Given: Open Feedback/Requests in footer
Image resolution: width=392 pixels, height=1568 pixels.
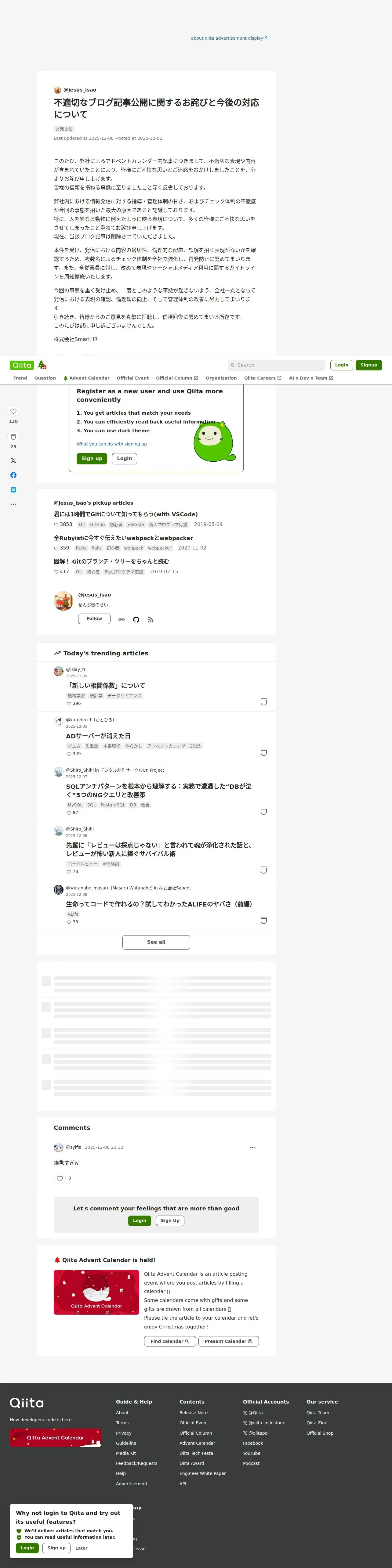Looking at the screenshot, I should coord(136,1463).
